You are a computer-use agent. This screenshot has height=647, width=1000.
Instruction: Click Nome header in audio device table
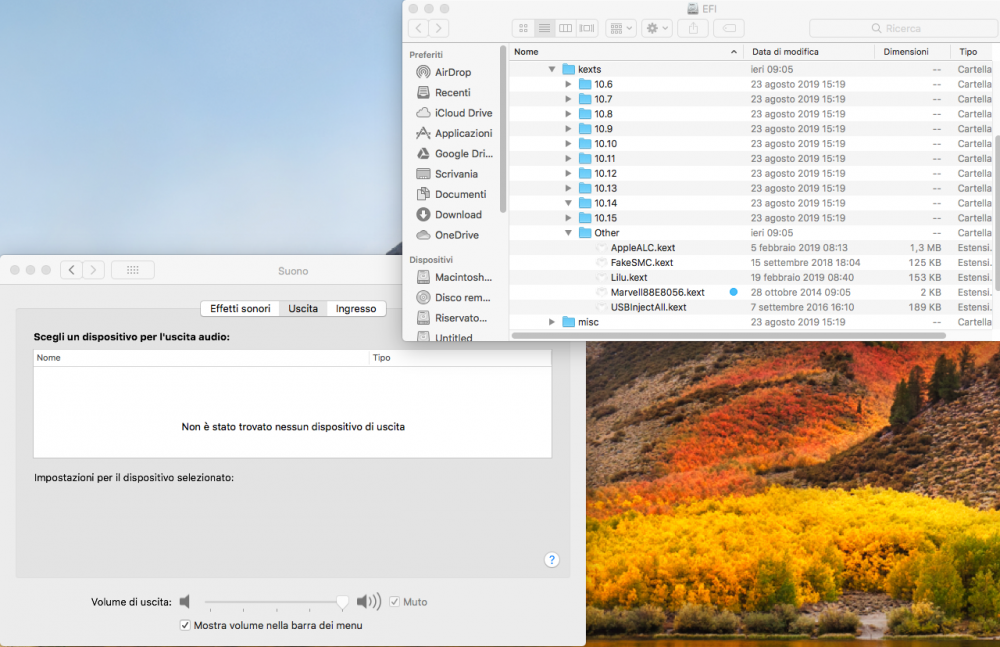[201, 358]
